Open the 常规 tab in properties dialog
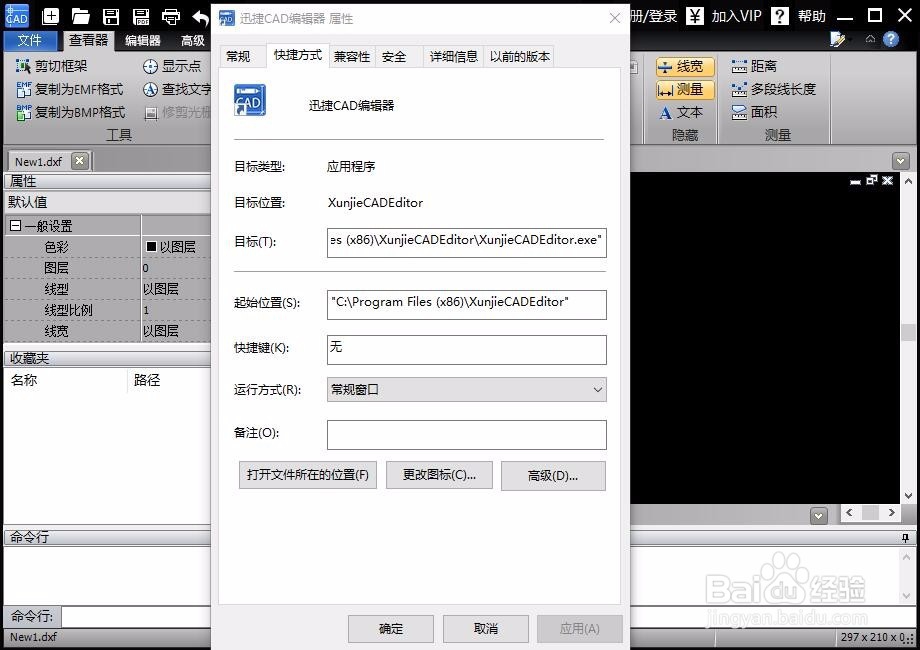Image resolution: width=920 pixels, height=650 pixels. pos(238,56)
